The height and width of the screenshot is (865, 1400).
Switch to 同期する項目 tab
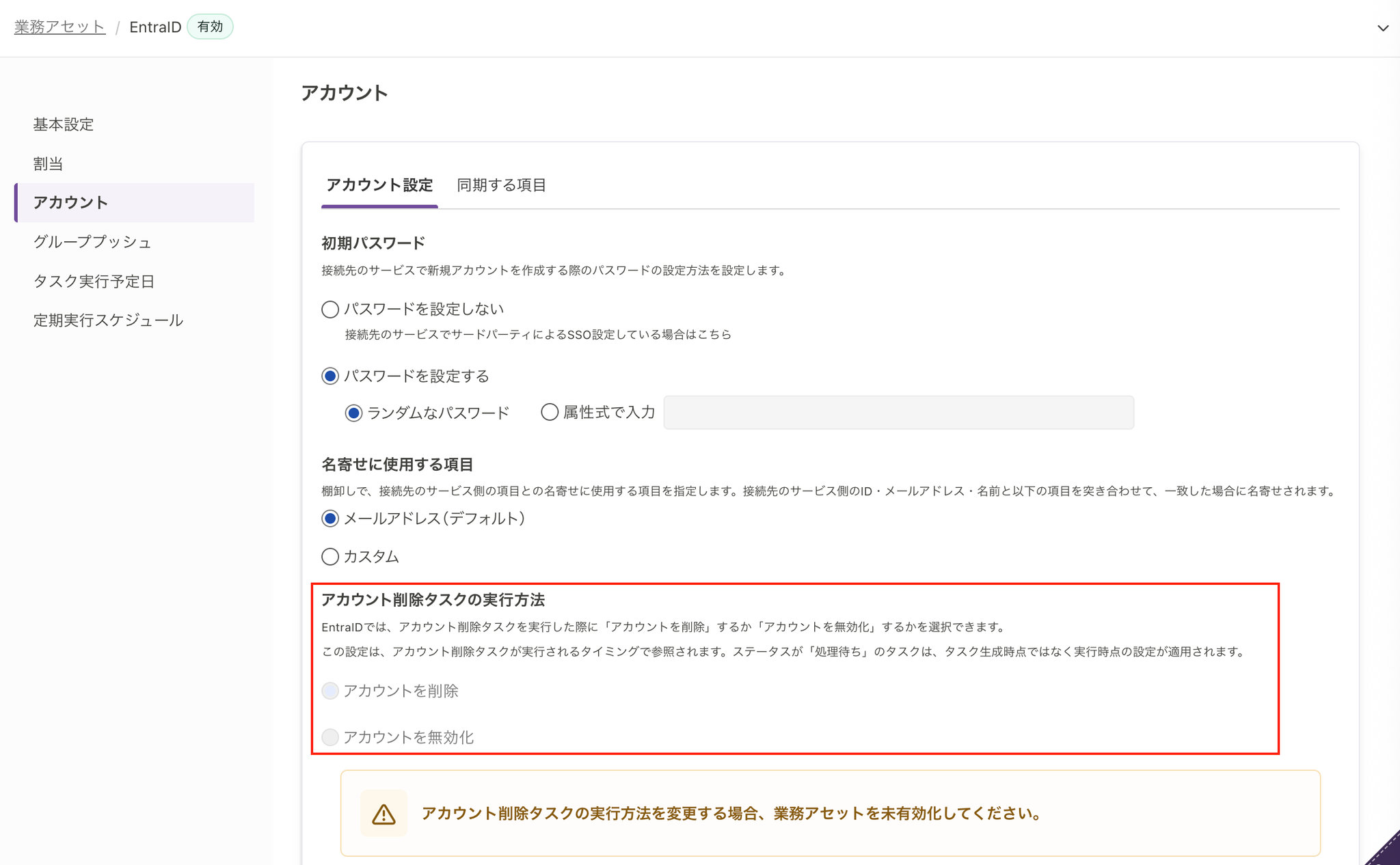pos(501,185)
